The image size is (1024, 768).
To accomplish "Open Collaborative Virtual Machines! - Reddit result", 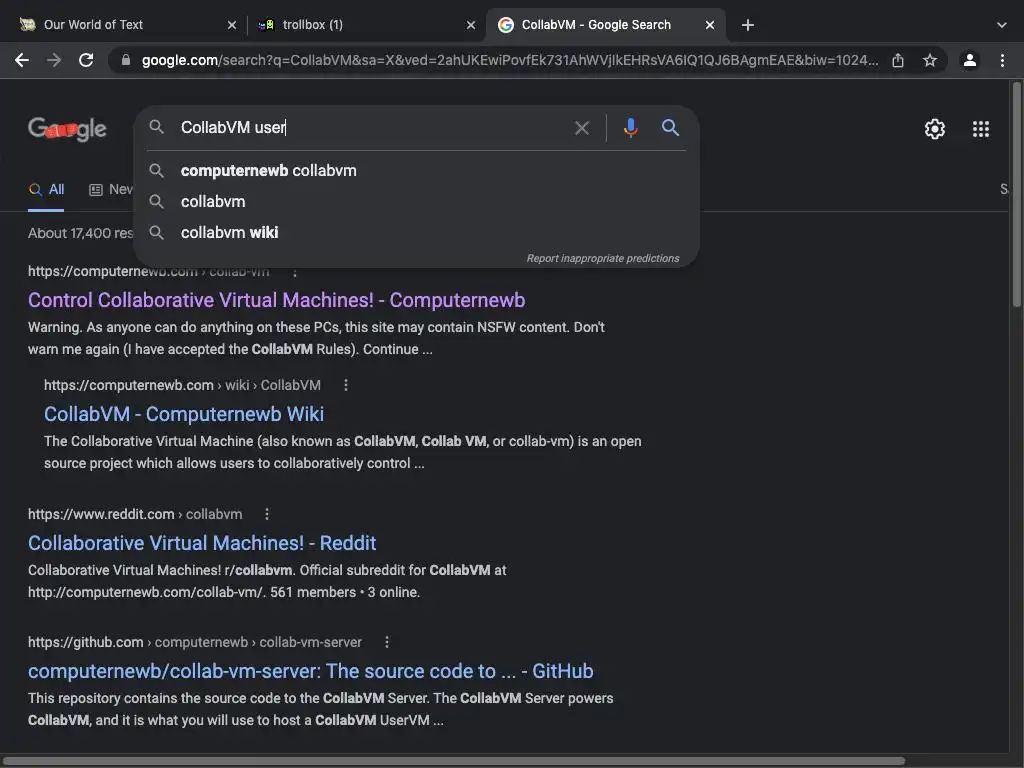I will [202, 543].
